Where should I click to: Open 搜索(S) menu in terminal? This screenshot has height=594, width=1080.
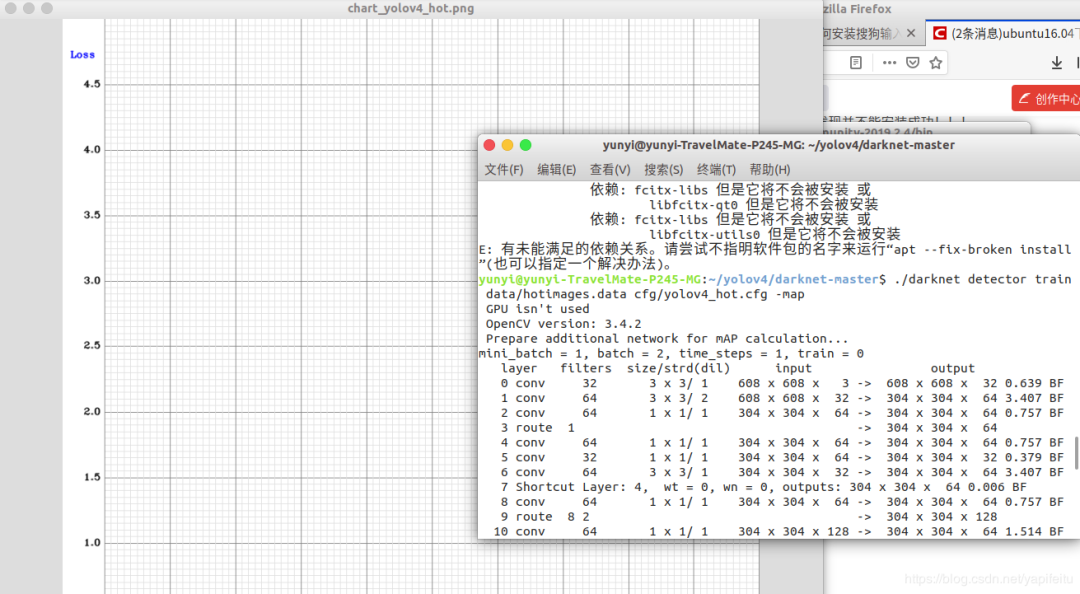coord(663,169)
